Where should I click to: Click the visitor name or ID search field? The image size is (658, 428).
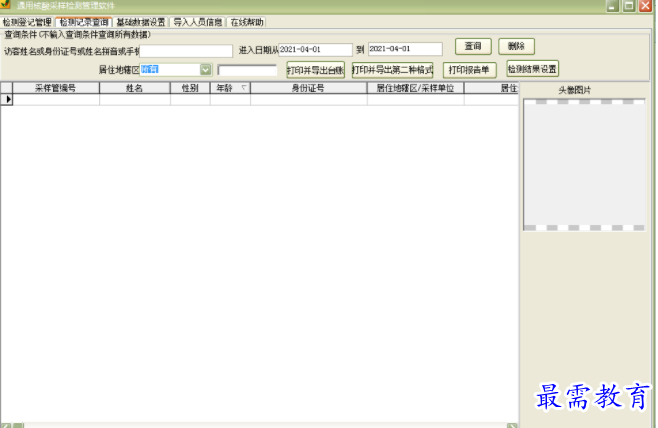186,51
